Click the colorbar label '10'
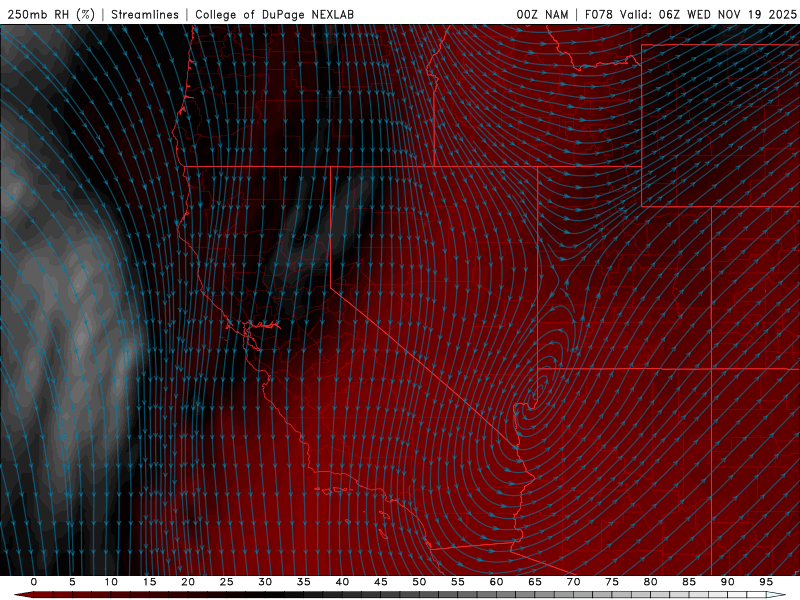Viewport: 800px width, 600px height. (111, 582)
